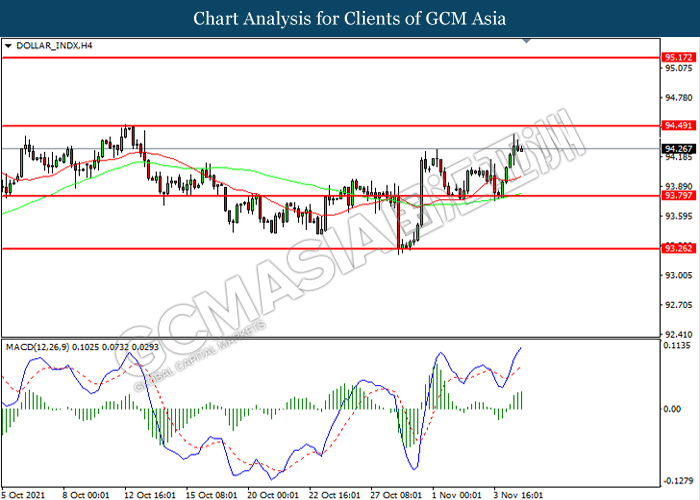700x500 pixels.
Task: Select the 95.172 red price label
Action: pyautogui.click(x=679, y=57)
